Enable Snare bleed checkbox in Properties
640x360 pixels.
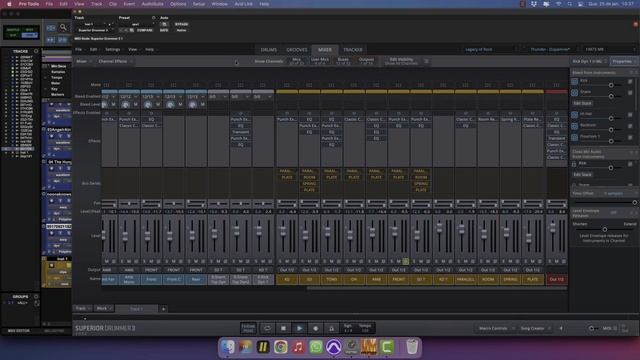[x=630, y=93]
